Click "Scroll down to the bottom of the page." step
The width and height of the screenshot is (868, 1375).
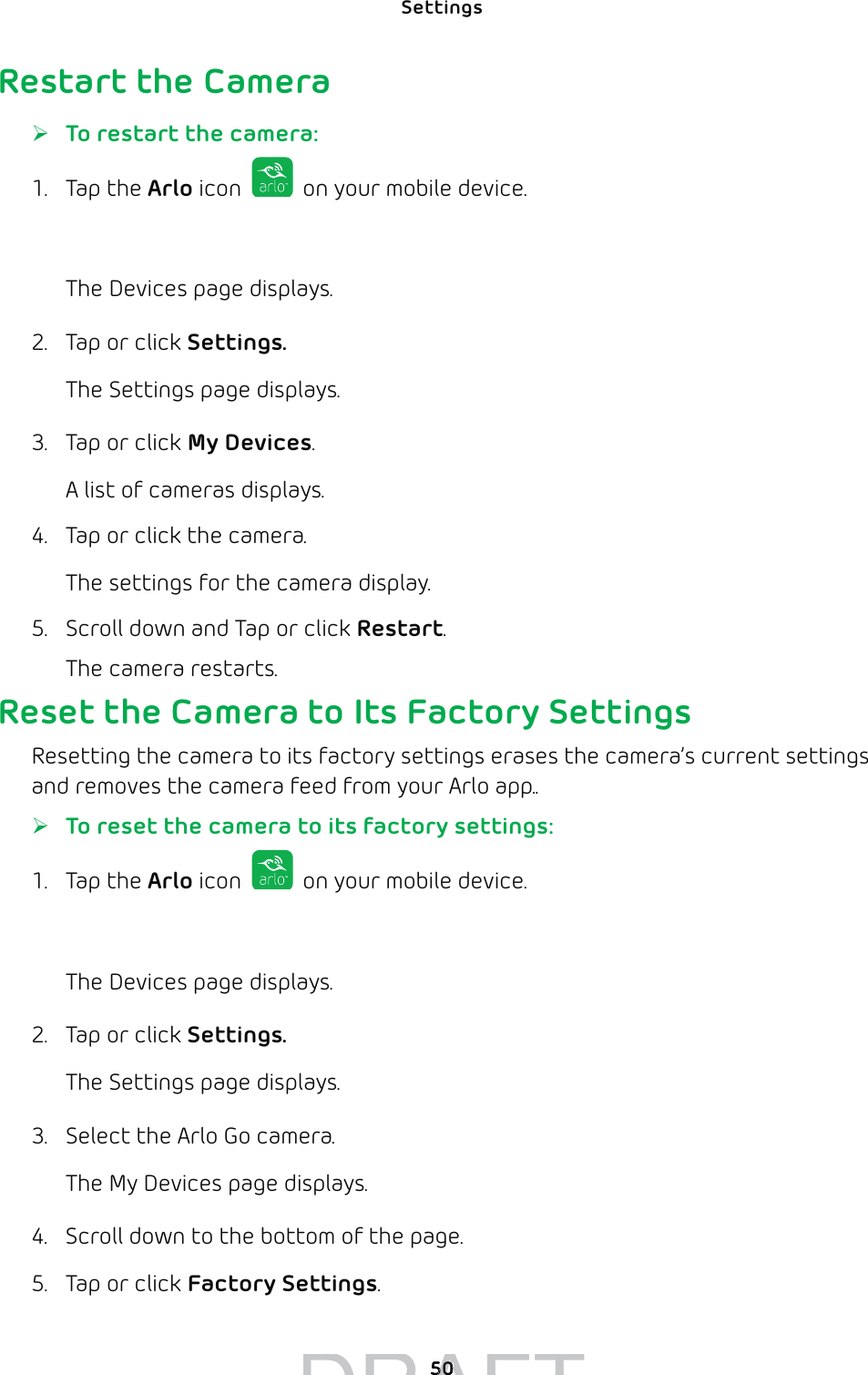coord(264,1236)
